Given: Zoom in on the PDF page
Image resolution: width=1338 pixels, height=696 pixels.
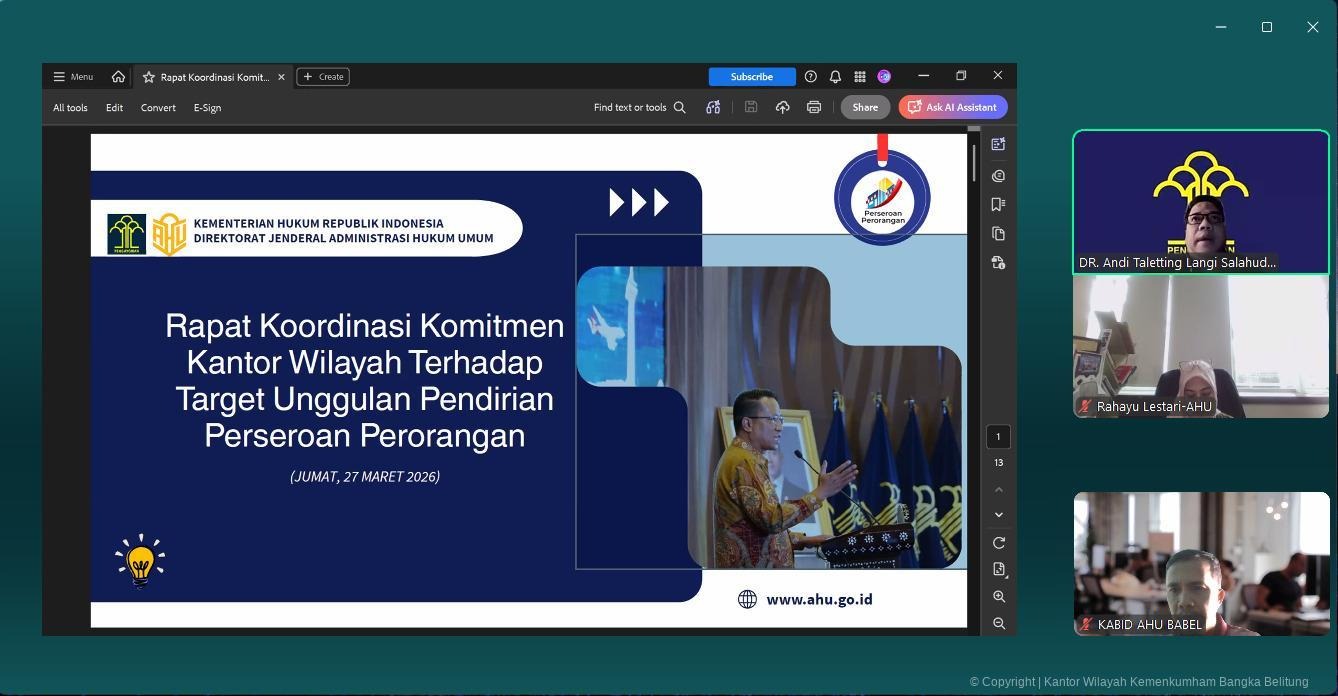Looking at the screenshot, I should 998,596.
